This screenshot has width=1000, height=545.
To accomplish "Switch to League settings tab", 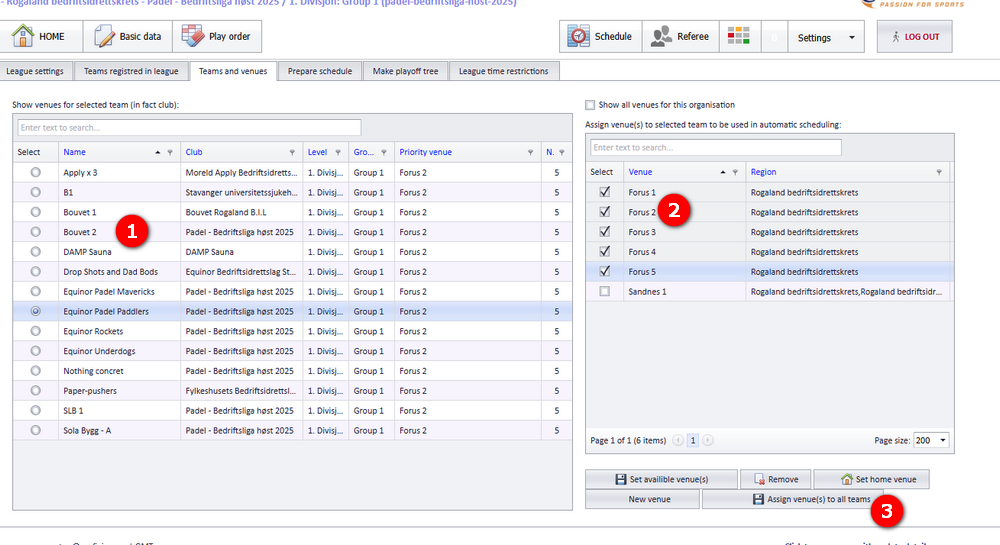I will tap(35, 71).
